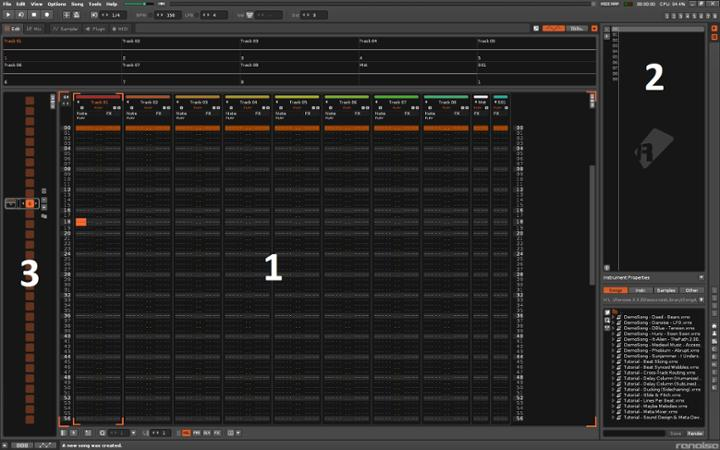This screenshot has height=450, width=720.
Task: Click the block loop size 1/4 value
Action: (113, 15)
